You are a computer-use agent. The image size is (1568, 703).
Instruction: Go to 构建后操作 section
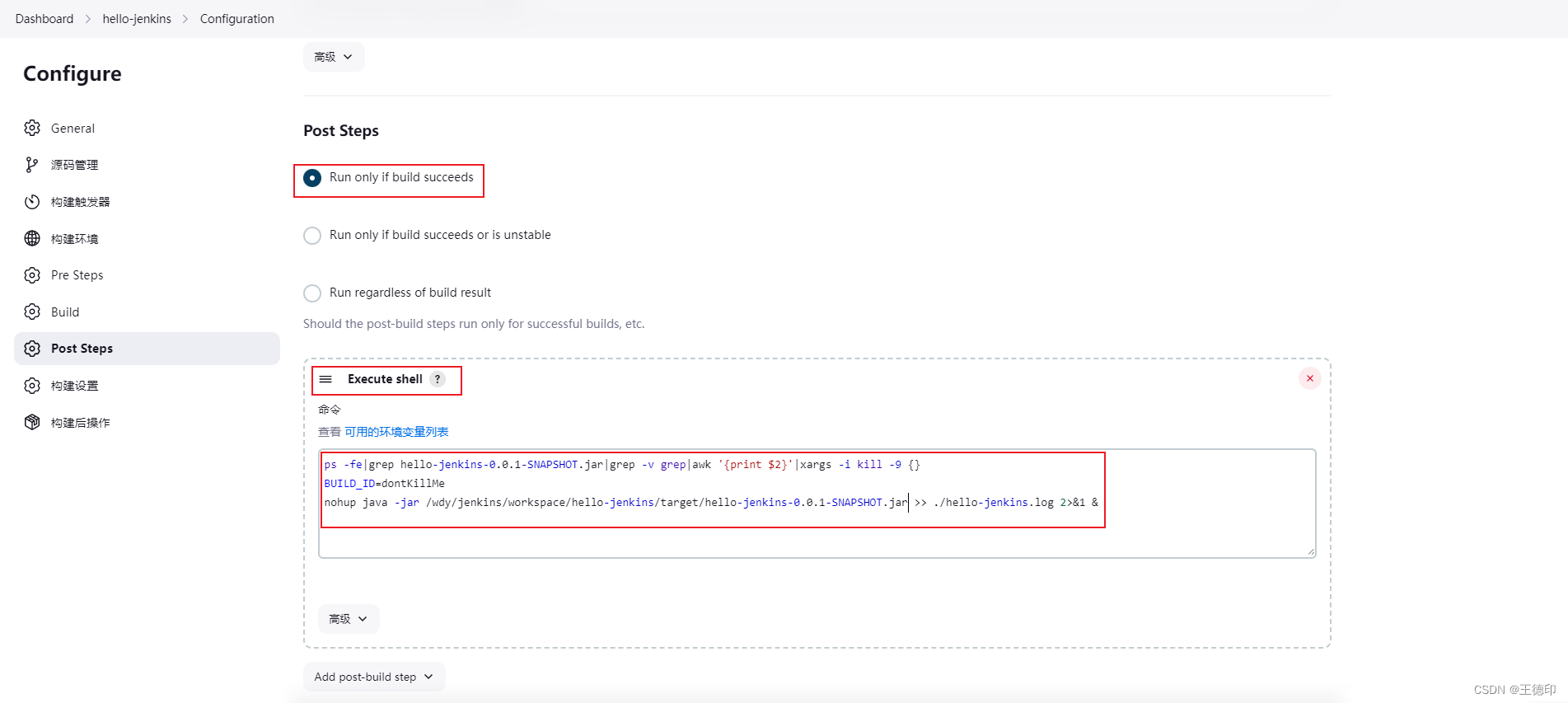coord(147,422)
